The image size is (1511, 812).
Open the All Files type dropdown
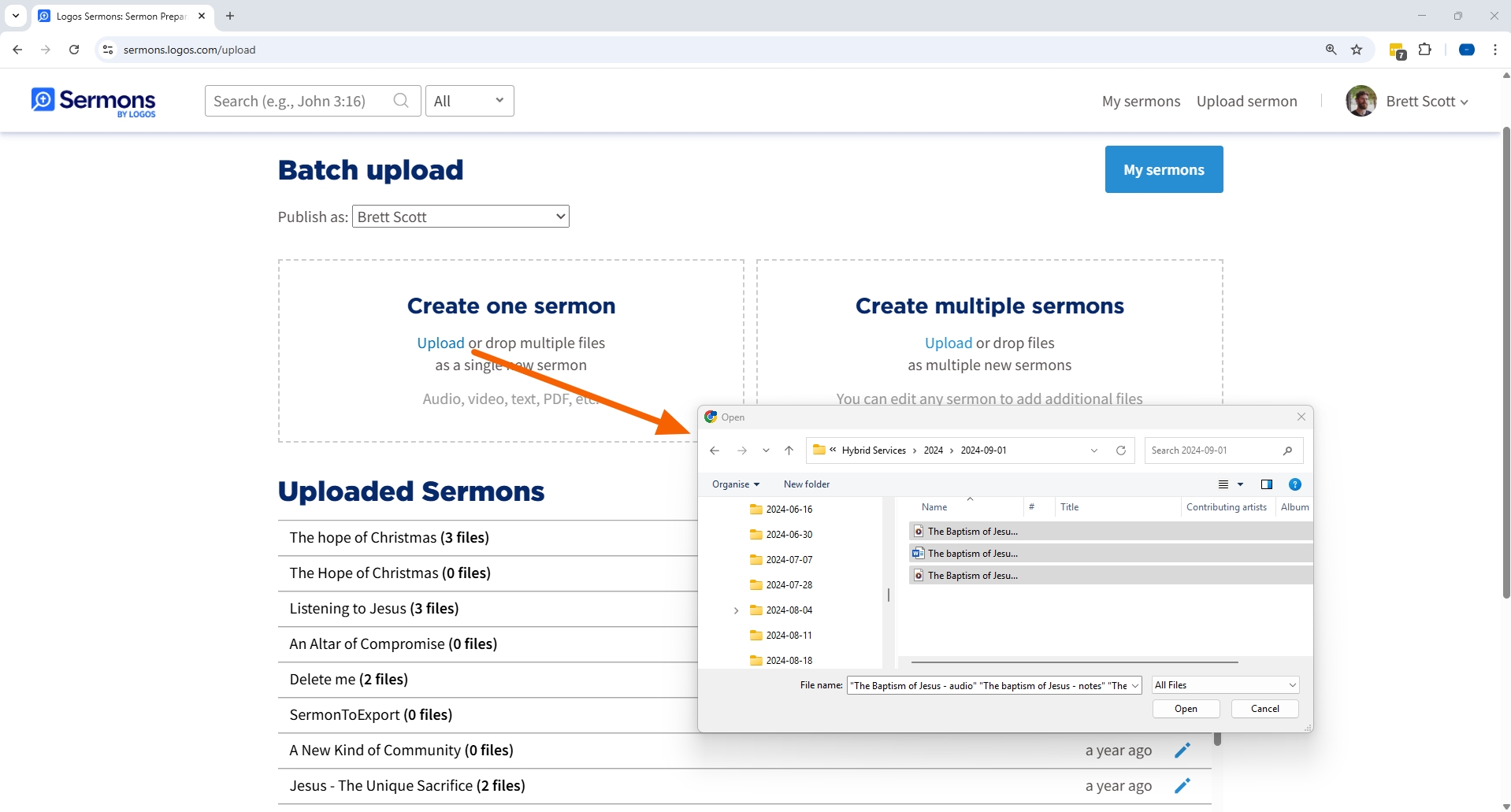[x=1225, y=685]
